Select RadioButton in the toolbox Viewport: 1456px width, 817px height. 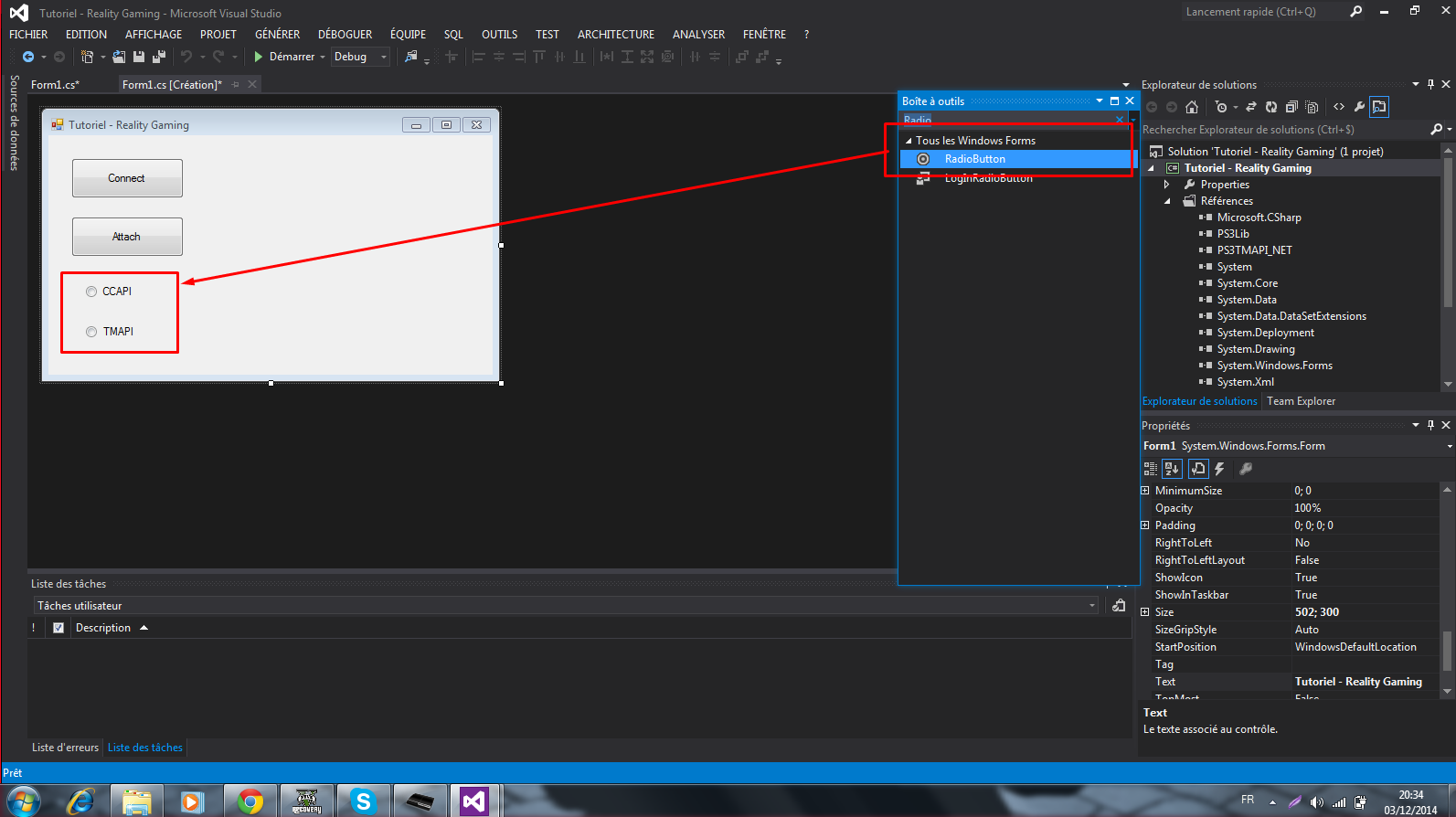pos(1015,159)
